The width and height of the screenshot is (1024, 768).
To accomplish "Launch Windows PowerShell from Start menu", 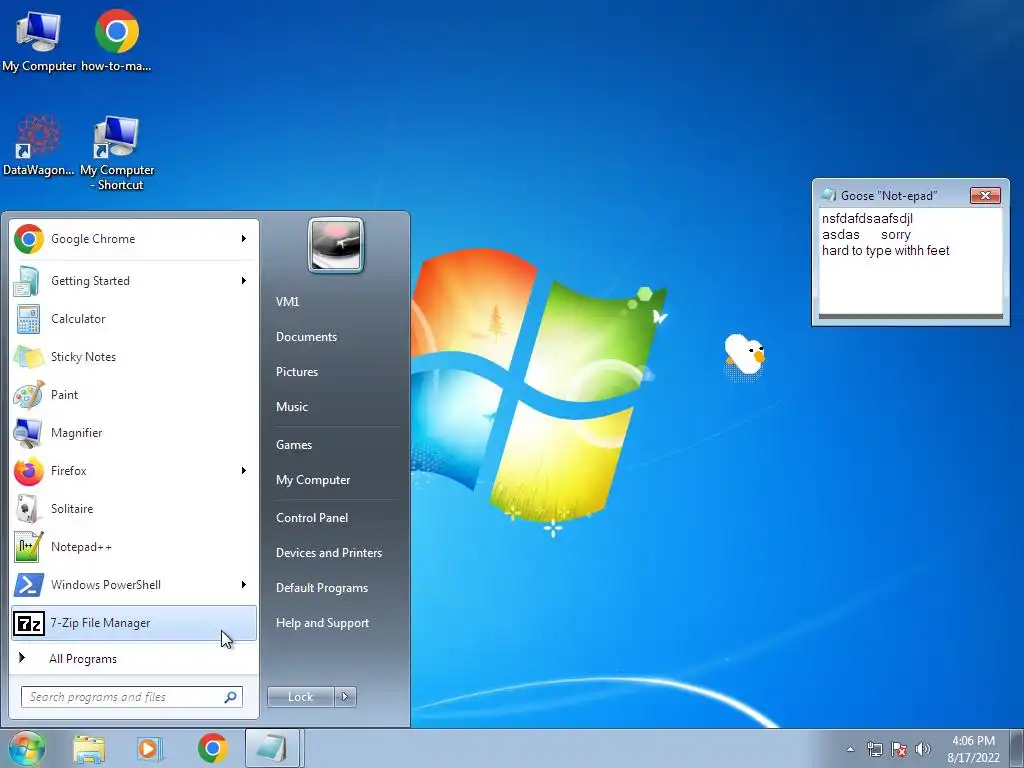I will coord(134,584).
